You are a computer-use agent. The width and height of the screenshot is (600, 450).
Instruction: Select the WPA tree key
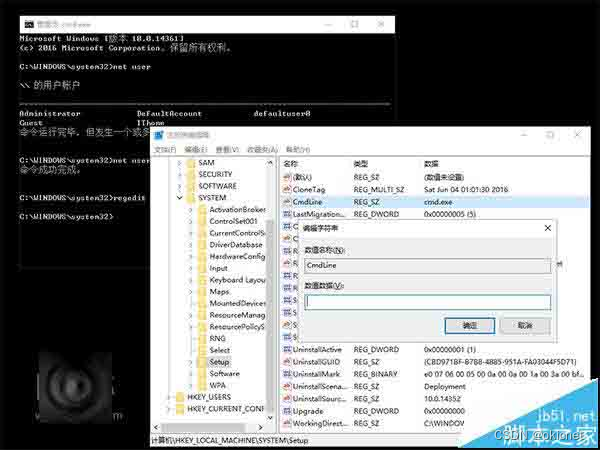click(x=217, y=385)
